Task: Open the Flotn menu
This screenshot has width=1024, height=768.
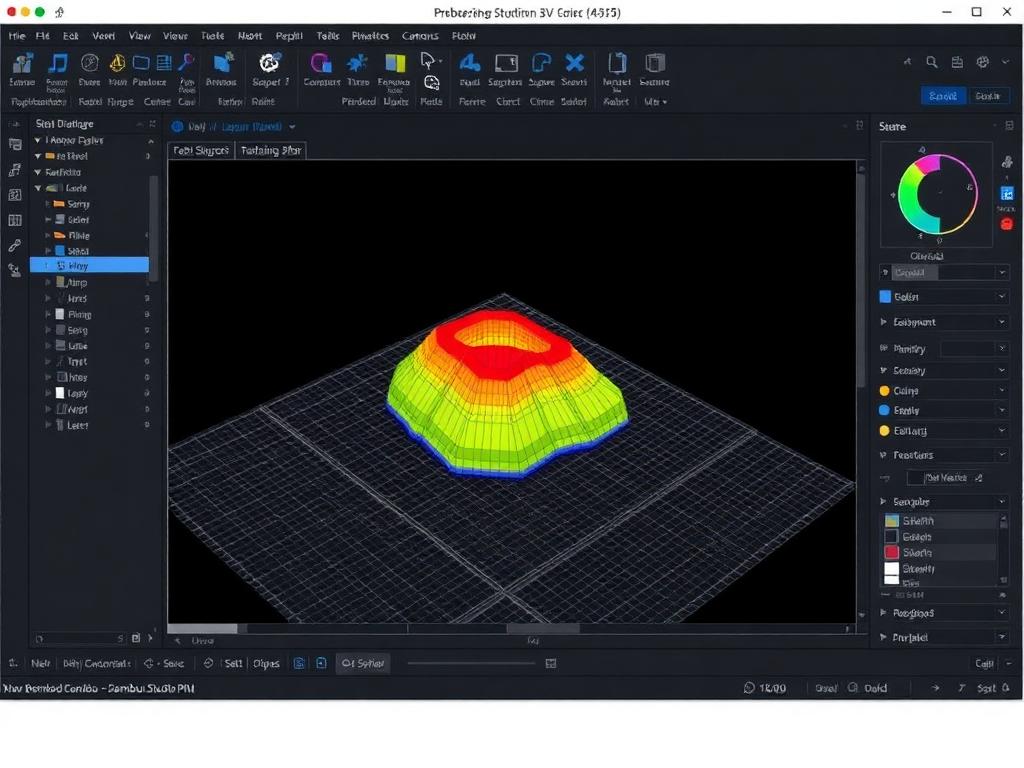Action: pyautogui.click(x=464, y=36)
